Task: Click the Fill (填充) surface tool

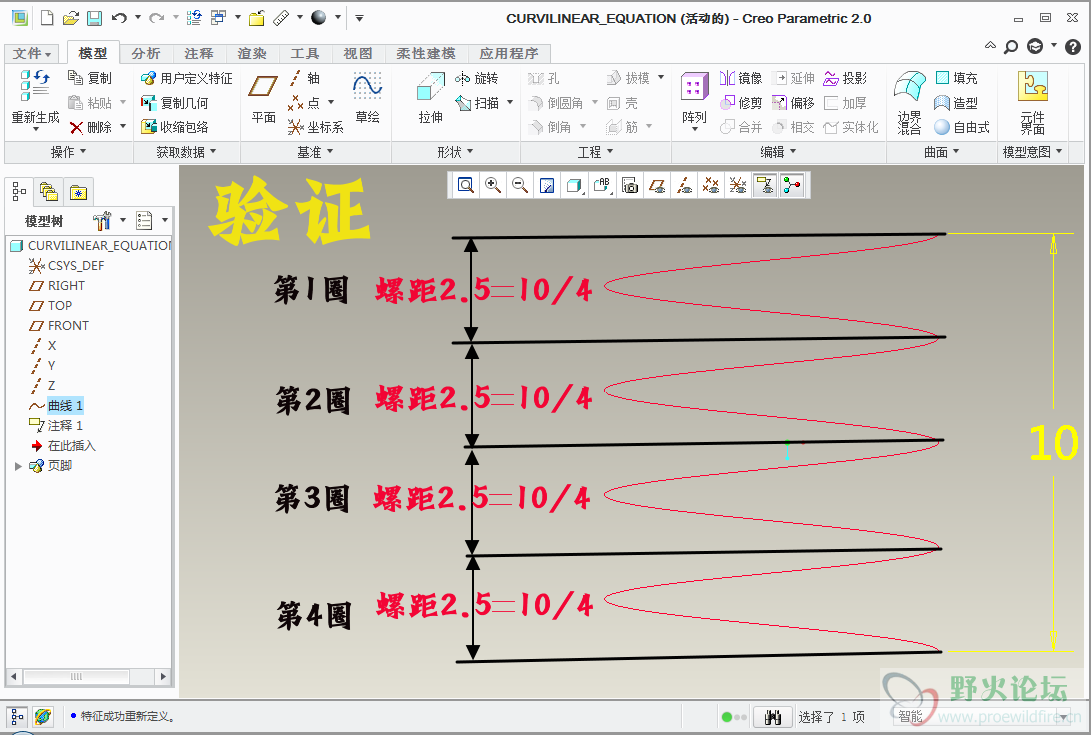Action: [x=957, y=78]
